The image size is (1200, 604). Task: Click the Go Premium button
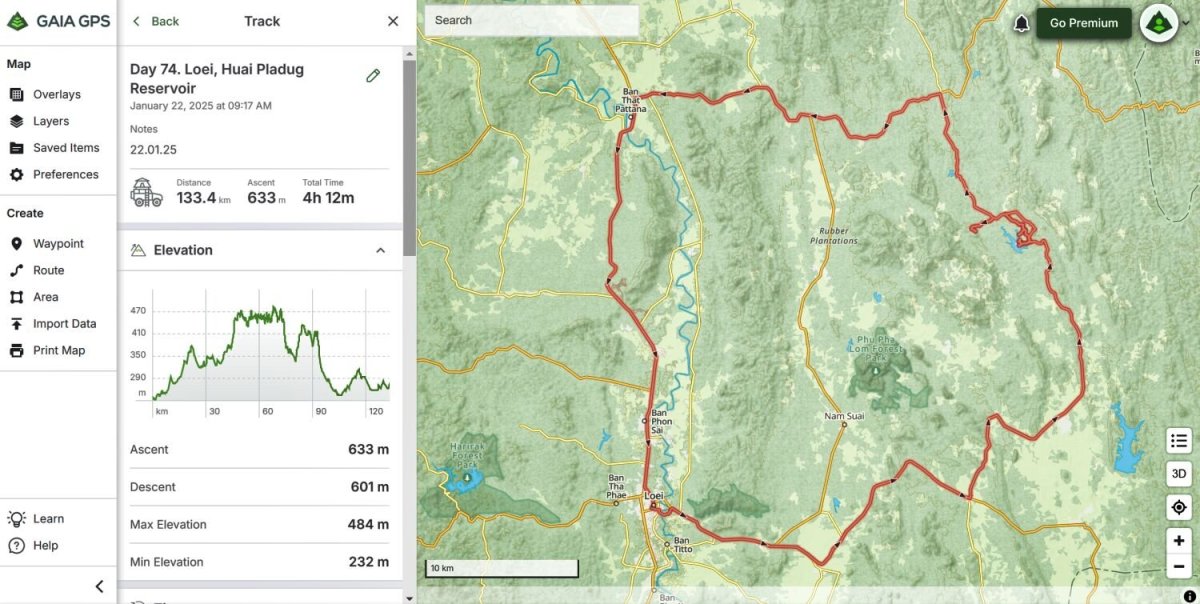pyautogui.click(x=1084, y=22)
